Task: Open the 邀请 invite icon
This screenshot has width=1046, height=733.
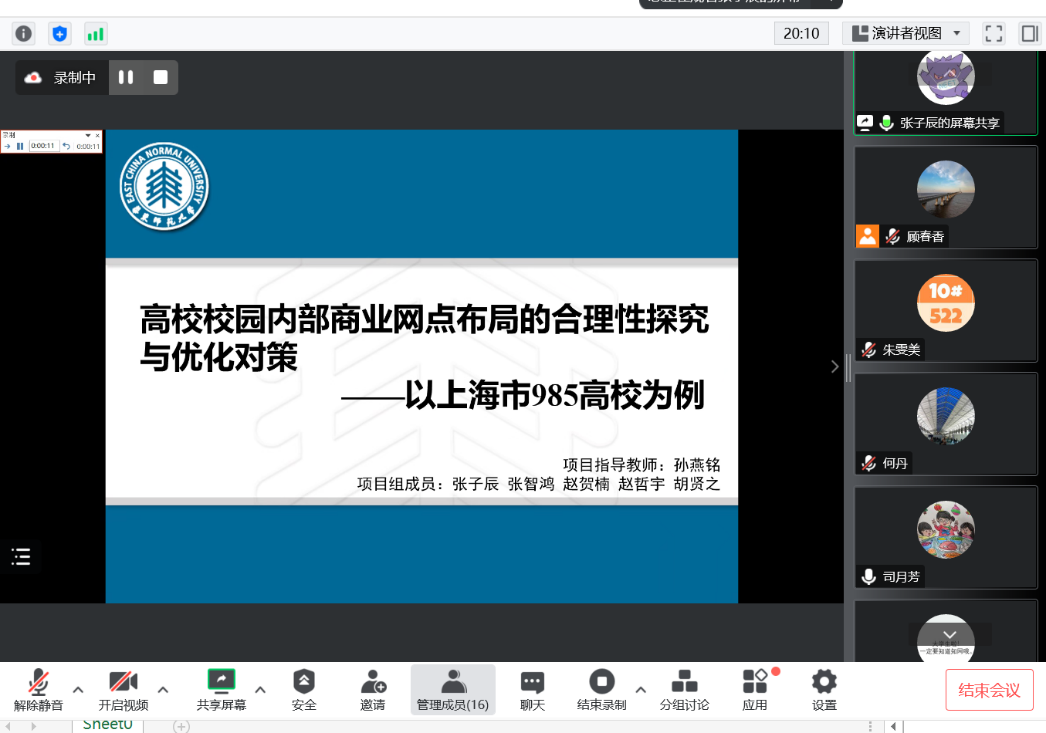Action: pos(373,689)
